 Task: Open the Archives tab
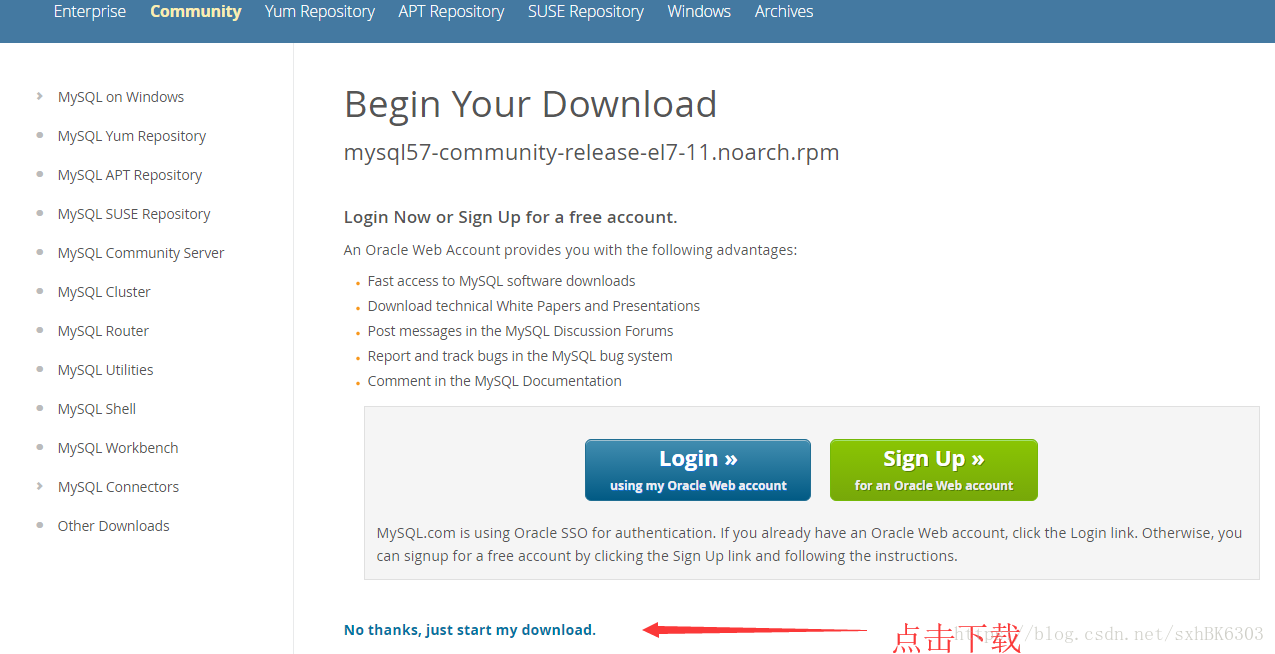[784, 12]
